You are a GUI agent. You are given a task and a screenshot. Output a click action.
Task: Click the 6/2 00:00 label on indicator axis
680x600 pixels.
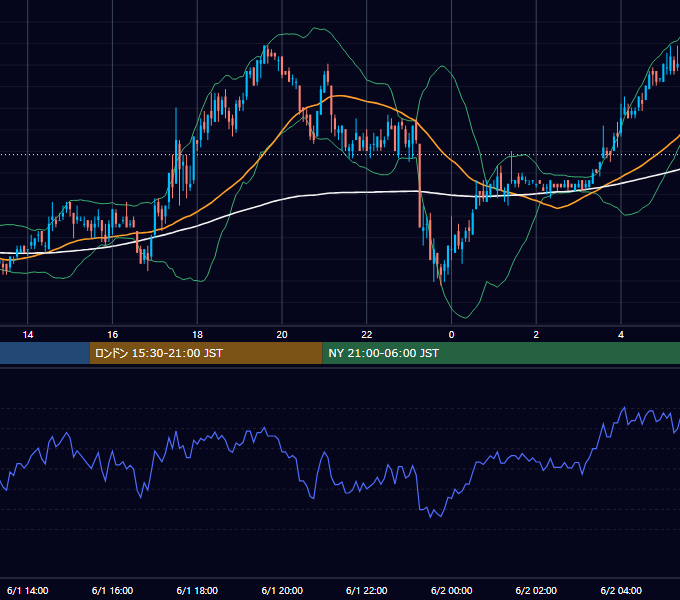451,590
